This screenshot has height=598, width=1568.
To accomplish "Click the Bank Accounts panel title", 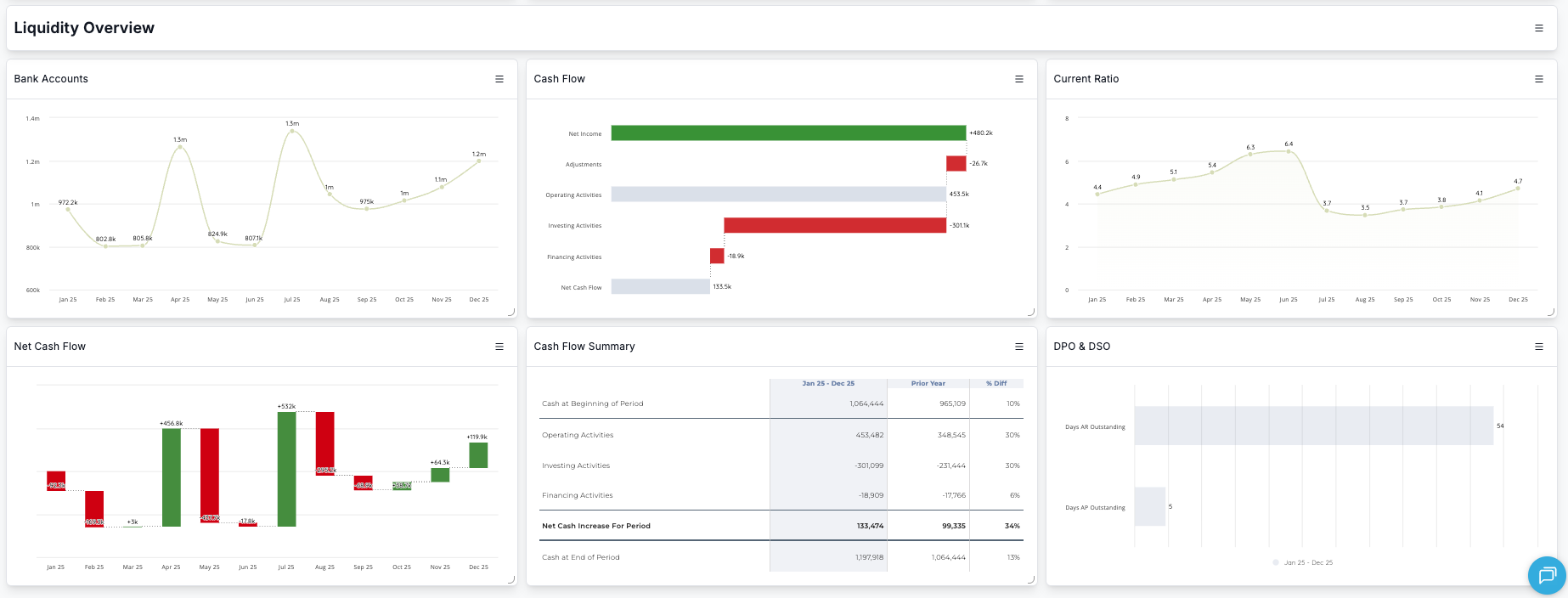I will coord(51,79).
